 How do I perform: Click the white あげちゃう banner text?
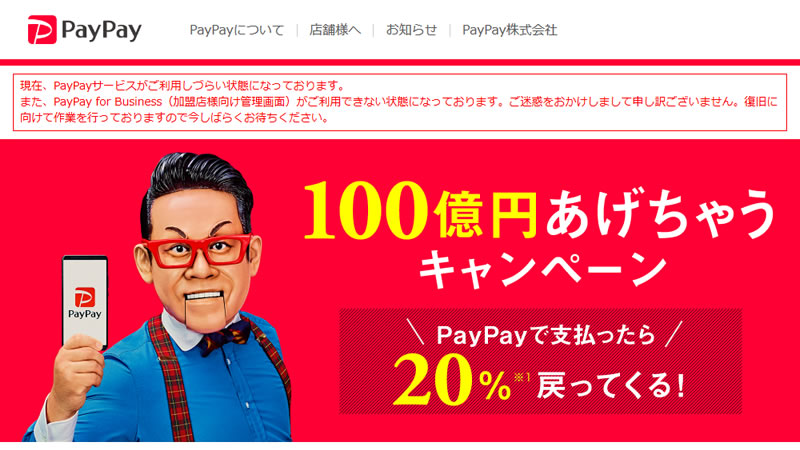point(661,212)
